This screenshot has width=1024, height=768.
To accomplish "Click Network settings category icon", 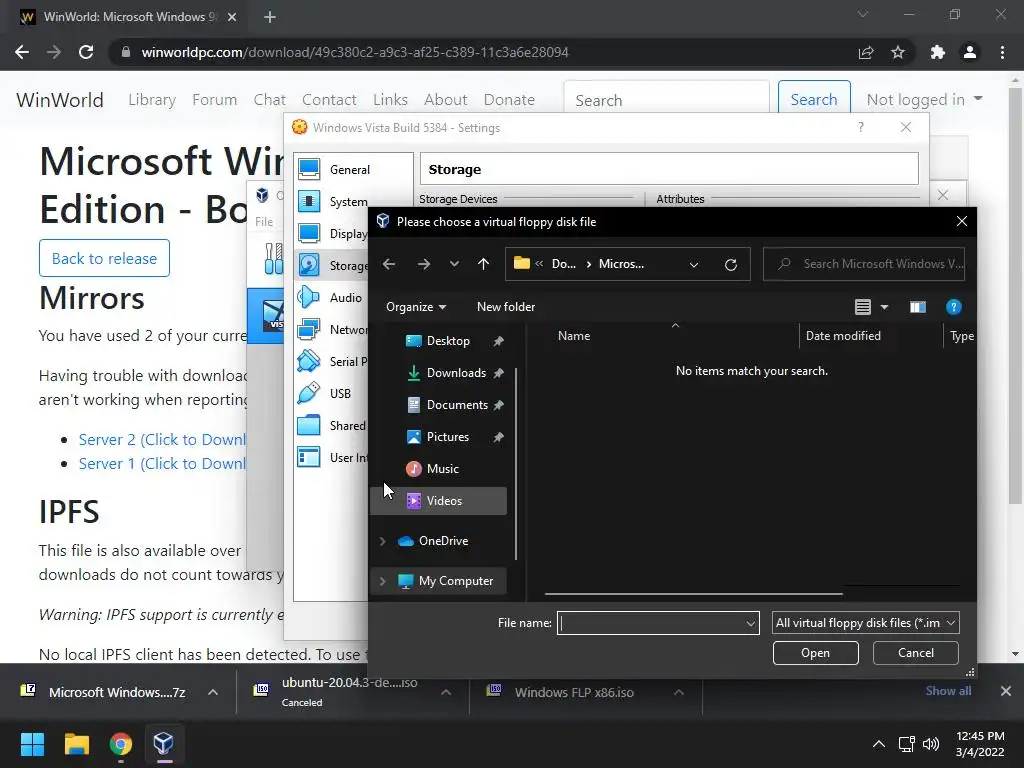I will click(309, 330).
